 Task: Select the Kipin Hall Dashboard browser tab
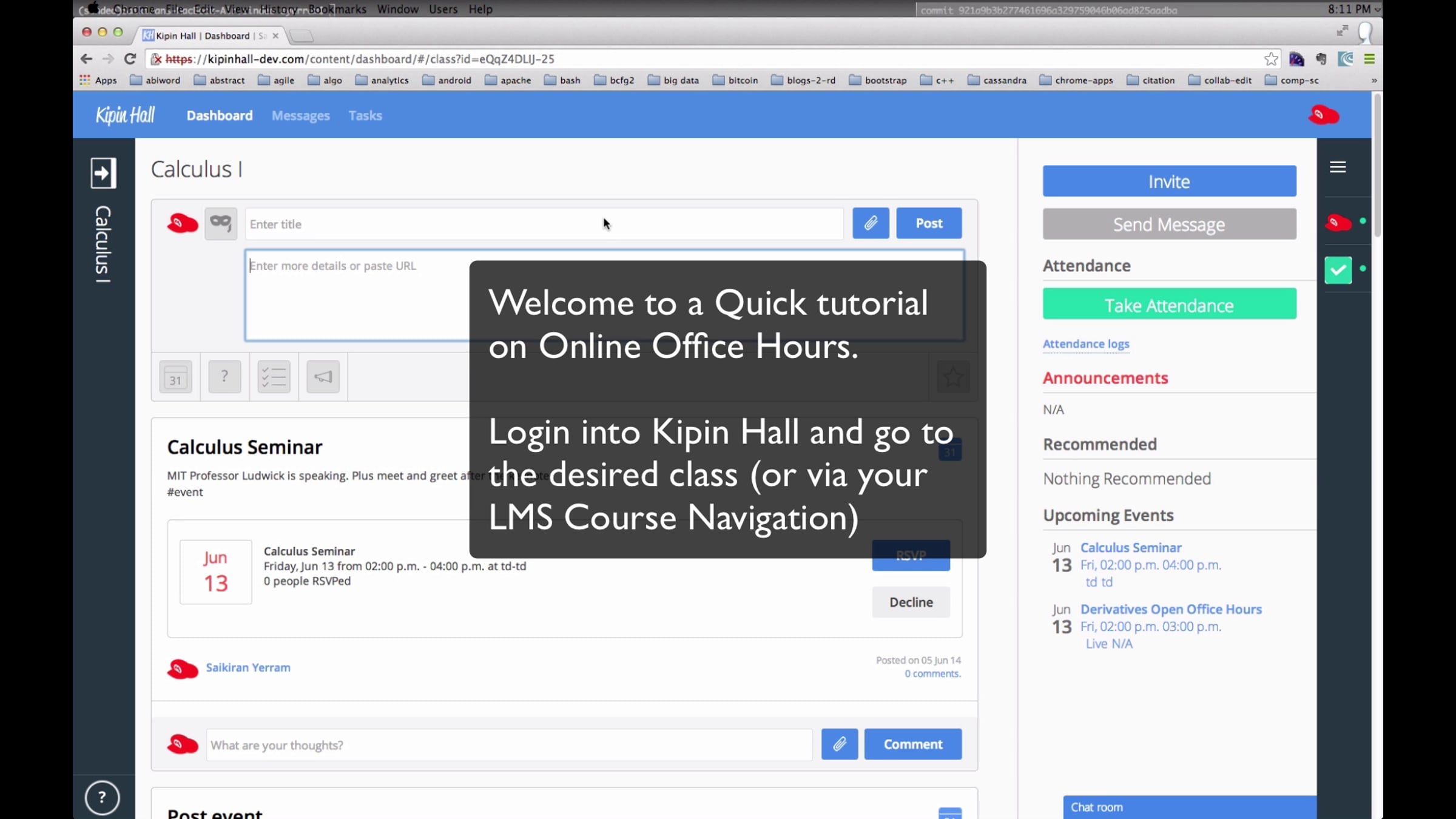[209, 36]
